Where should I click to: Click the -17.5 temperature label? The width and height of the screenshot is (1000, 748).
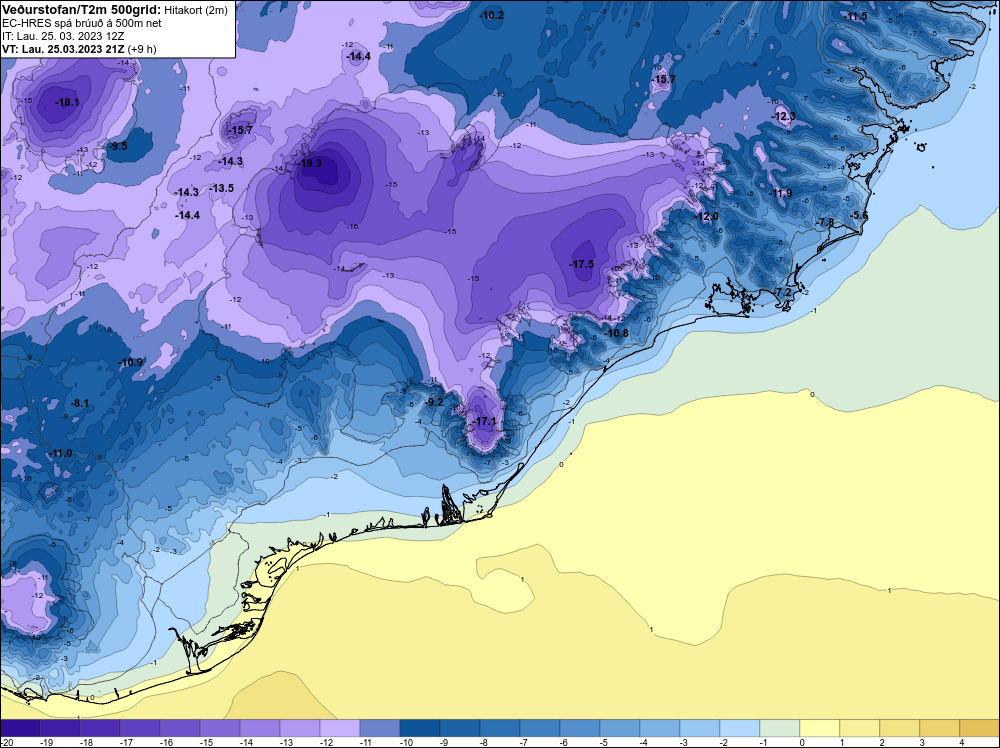click(x=582, y=264)
